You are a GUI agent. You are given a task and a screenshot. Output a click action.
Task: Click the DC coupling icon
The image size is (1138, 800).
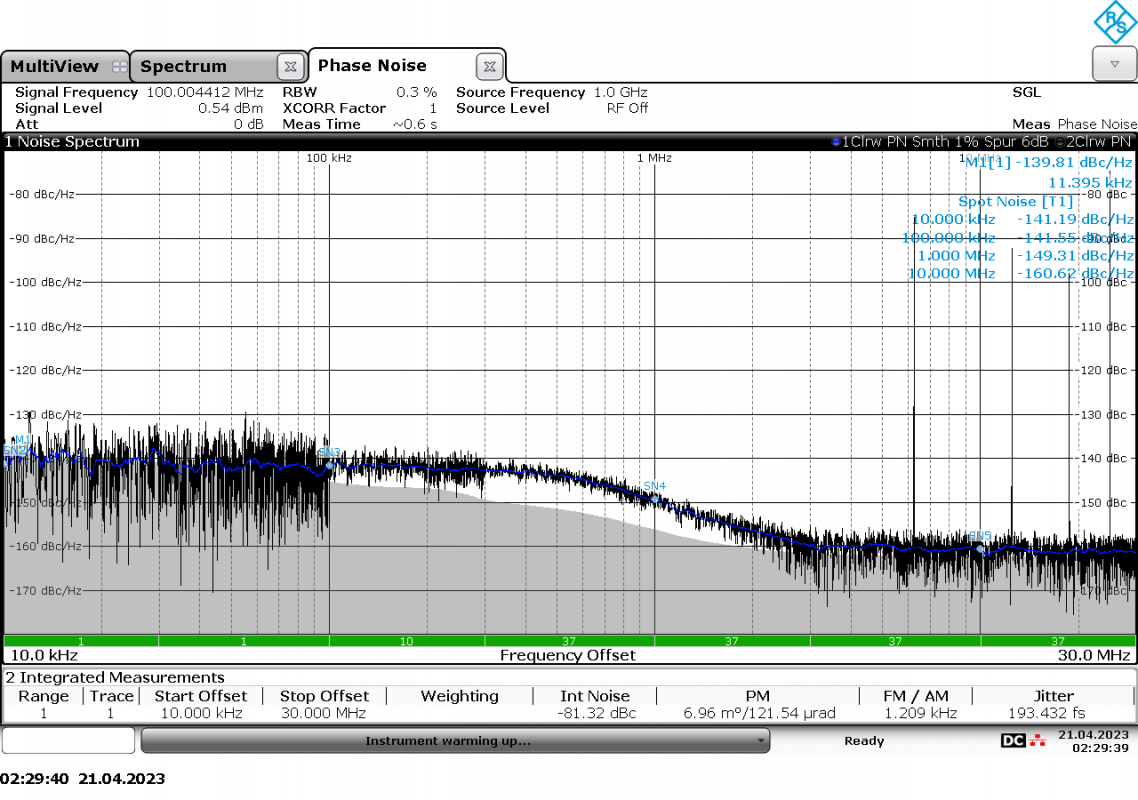click(x=1012, y=740)
